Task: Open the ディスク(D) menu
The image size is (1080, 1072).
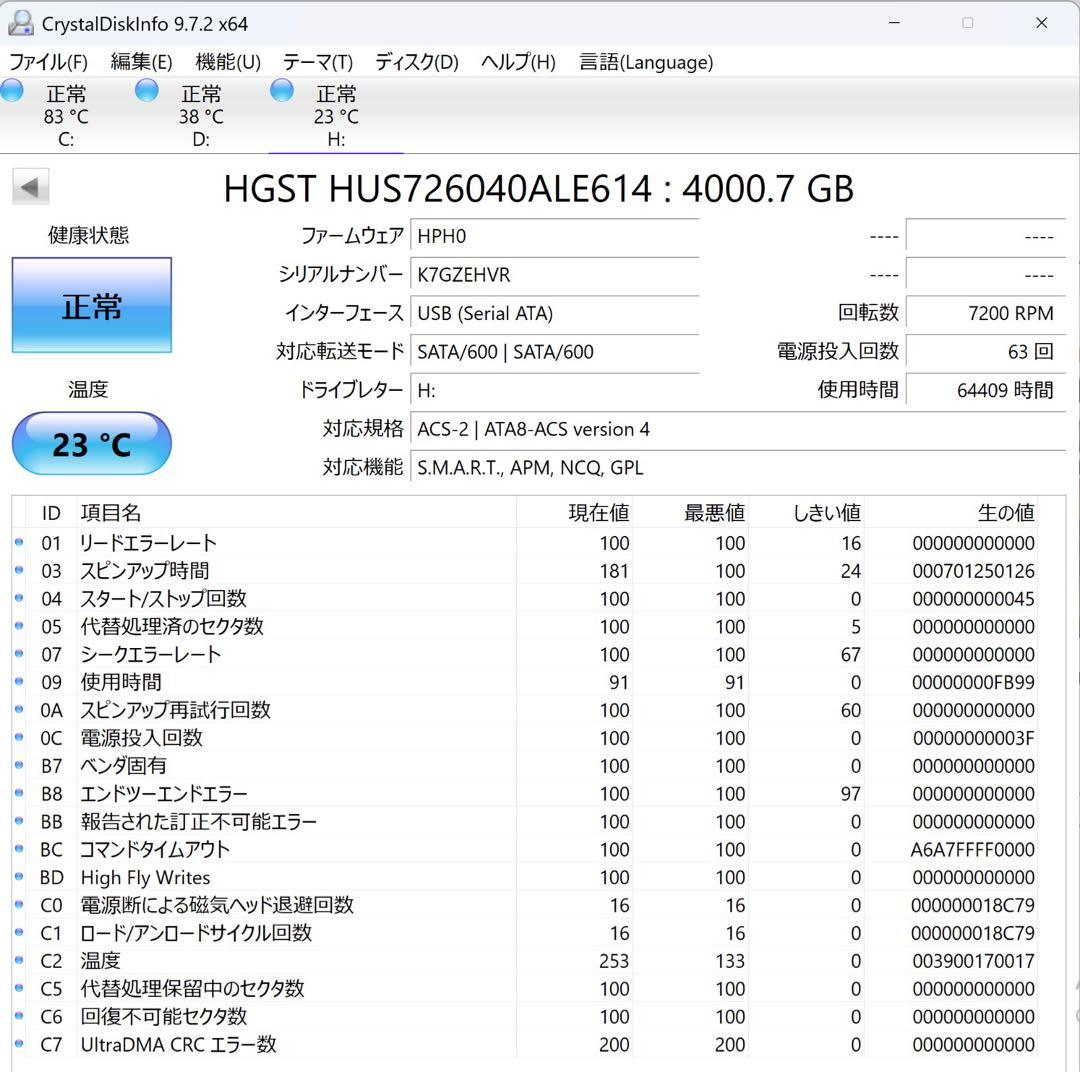Action: point(416,62)
